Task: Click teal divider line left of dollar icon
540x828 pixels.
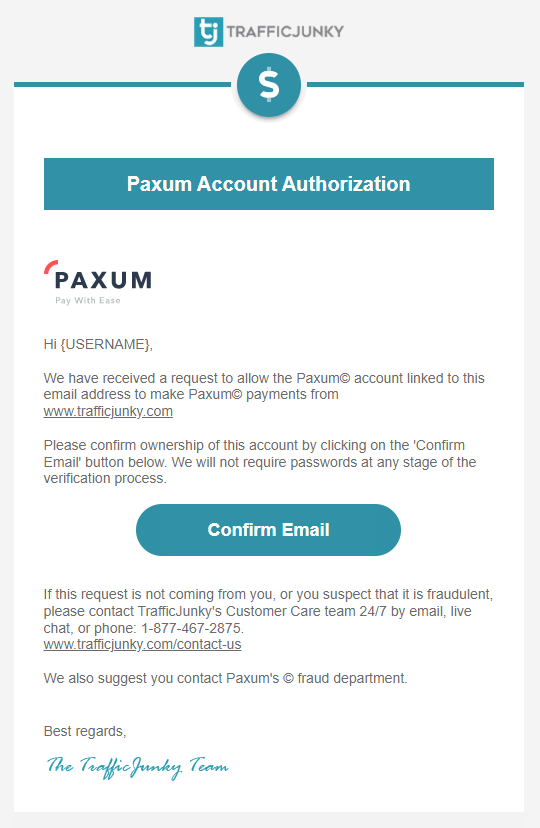Action: tap(122, 84)
